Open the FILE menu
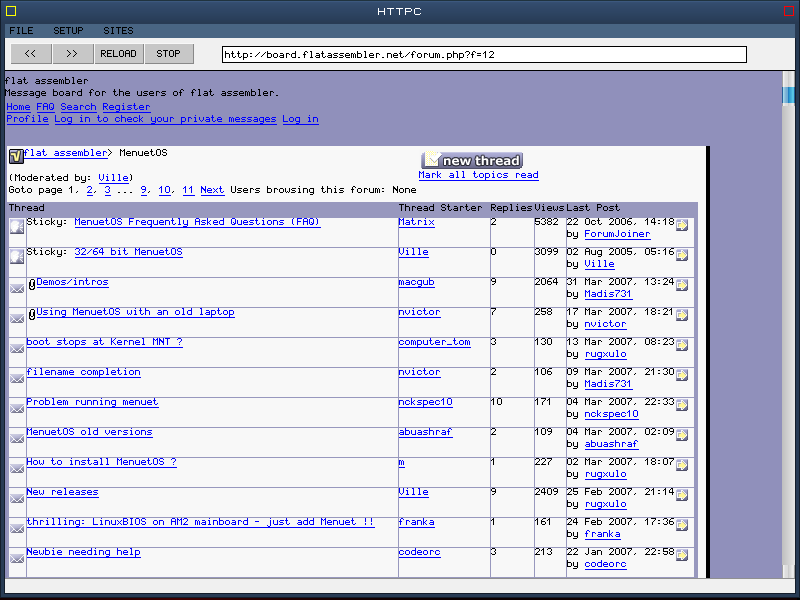This screenshot has height=600, width=800. pyautogui.click(x=21, y=31)
